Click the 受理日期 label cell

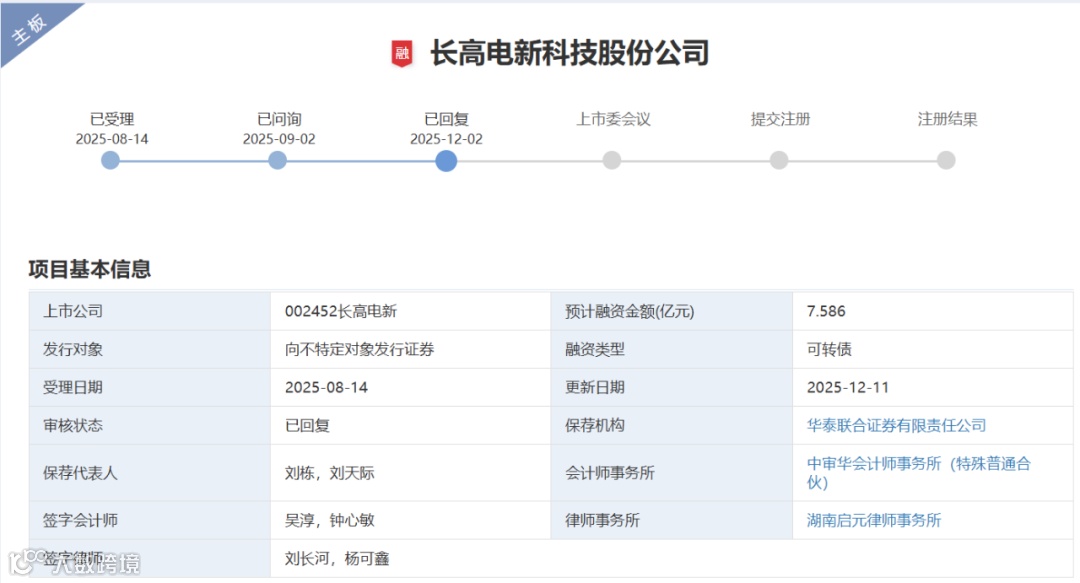point(149,387)
